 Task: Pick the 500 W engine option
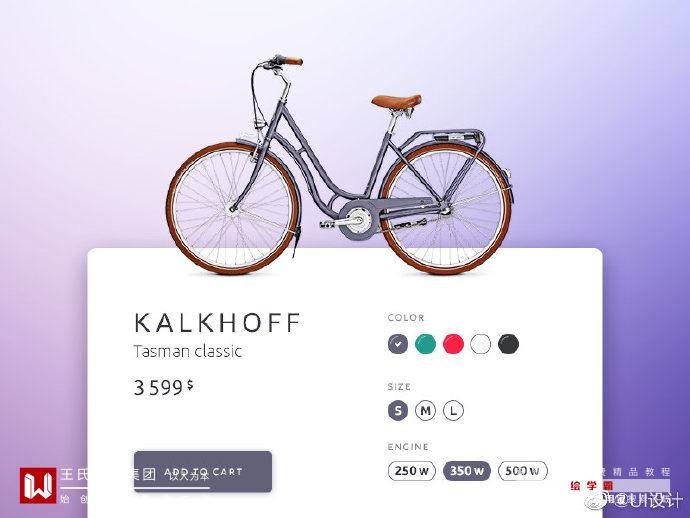coord(523,471)
